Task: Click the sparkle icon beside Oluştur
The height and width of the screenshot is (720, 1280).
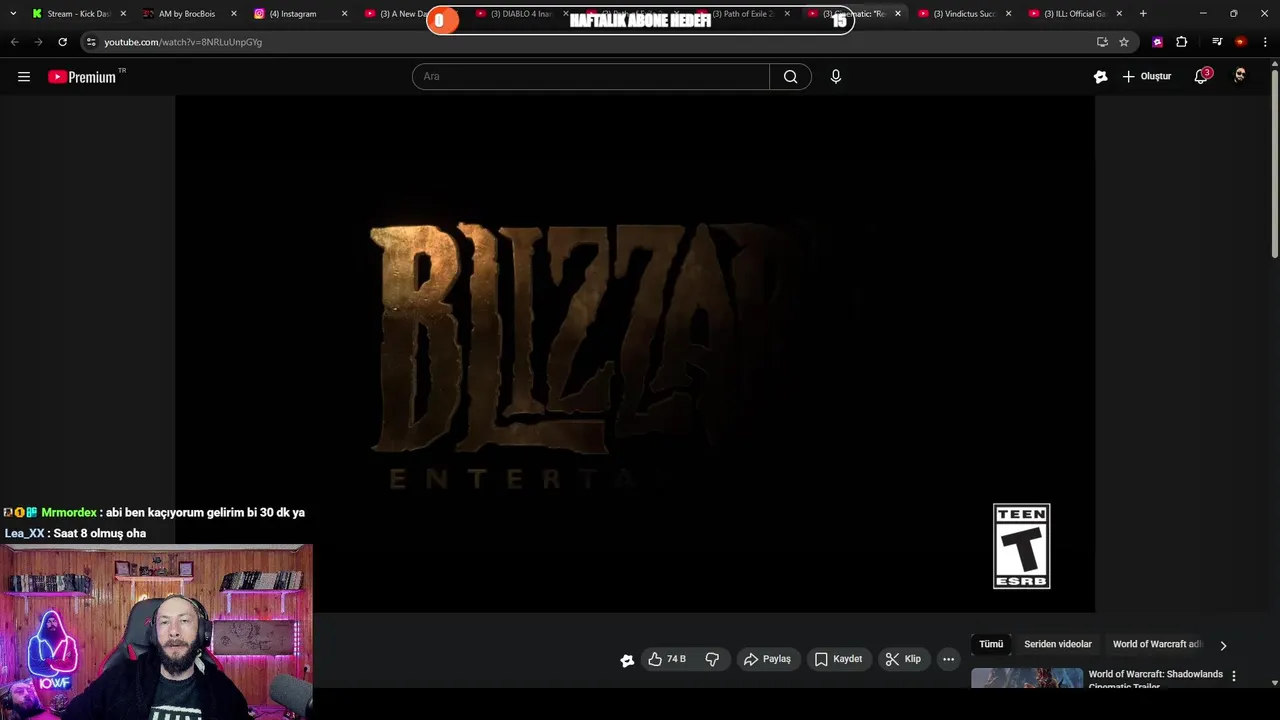Action: coord(1100,77)
